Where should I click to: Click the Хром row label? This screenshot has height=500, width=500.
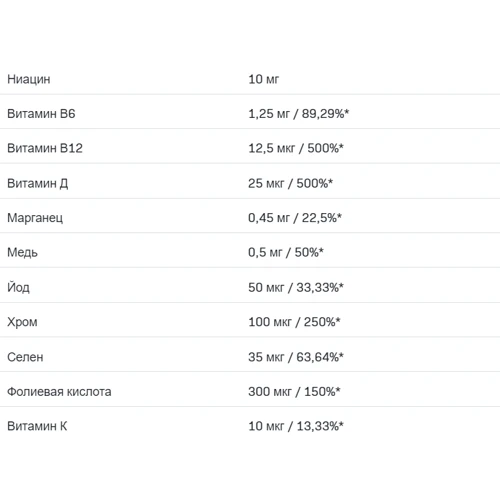(22, 323)
